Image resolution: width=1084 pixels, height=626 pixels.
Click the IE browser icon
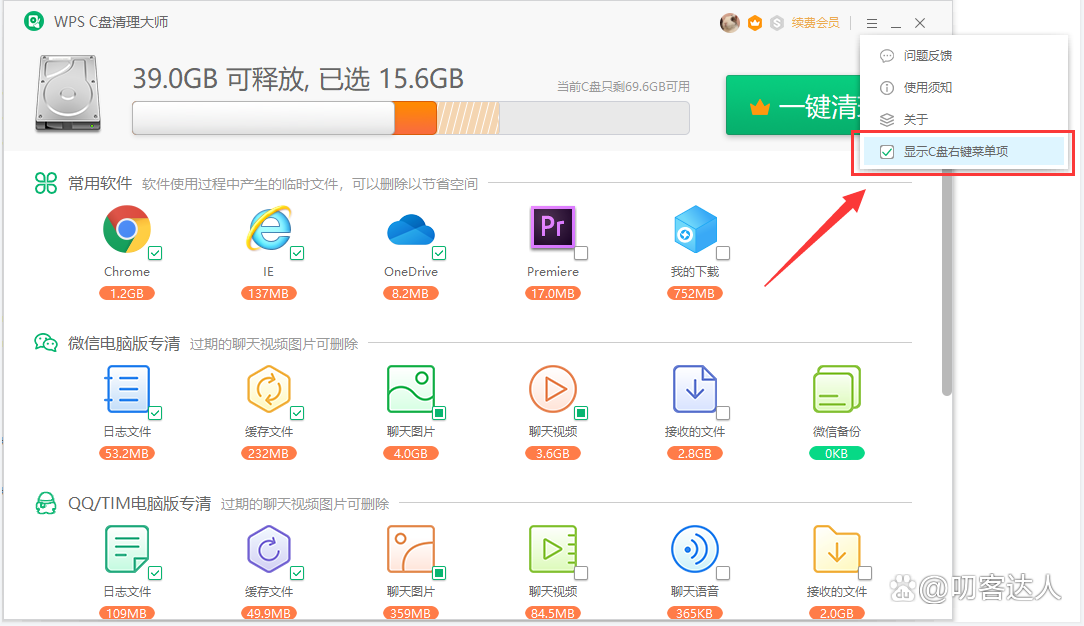268,229
